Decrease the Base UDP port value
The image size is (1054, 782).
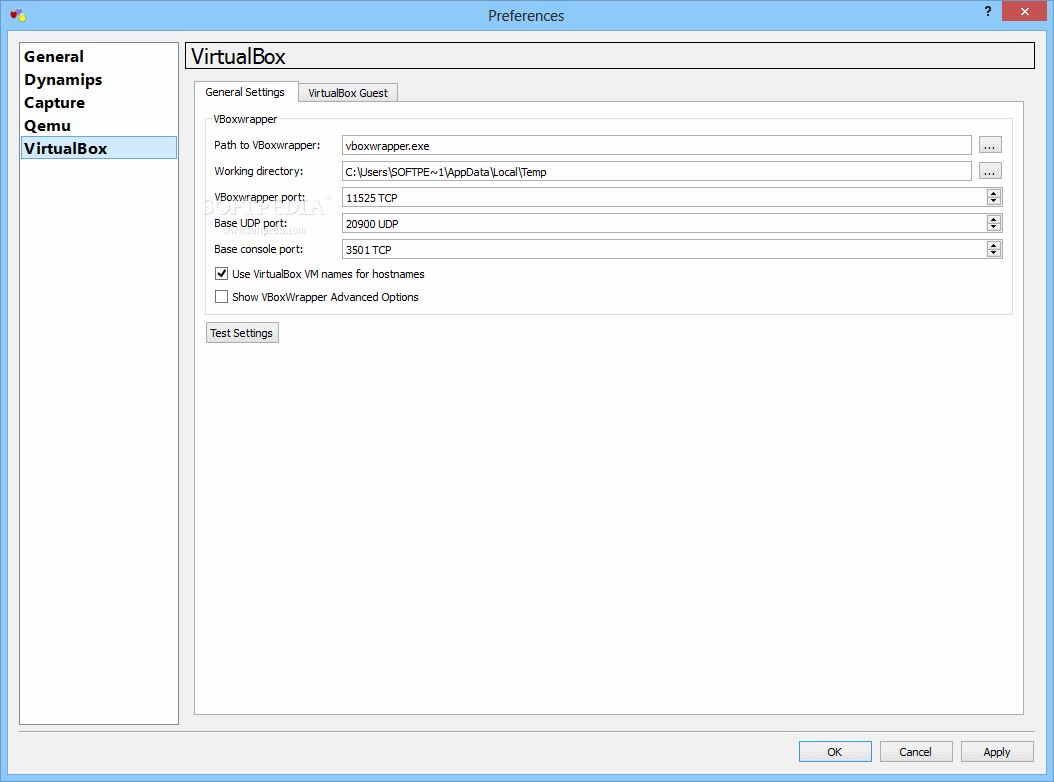pos(994,227)
